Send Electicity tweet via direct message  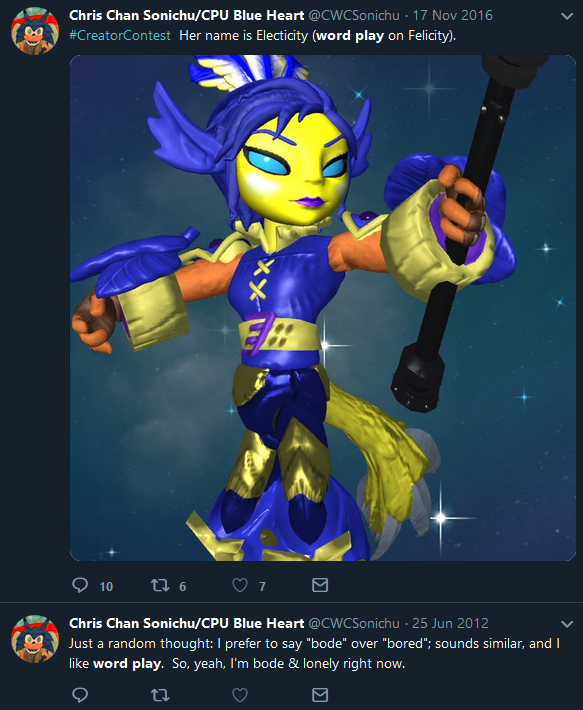tap(320, 585)
